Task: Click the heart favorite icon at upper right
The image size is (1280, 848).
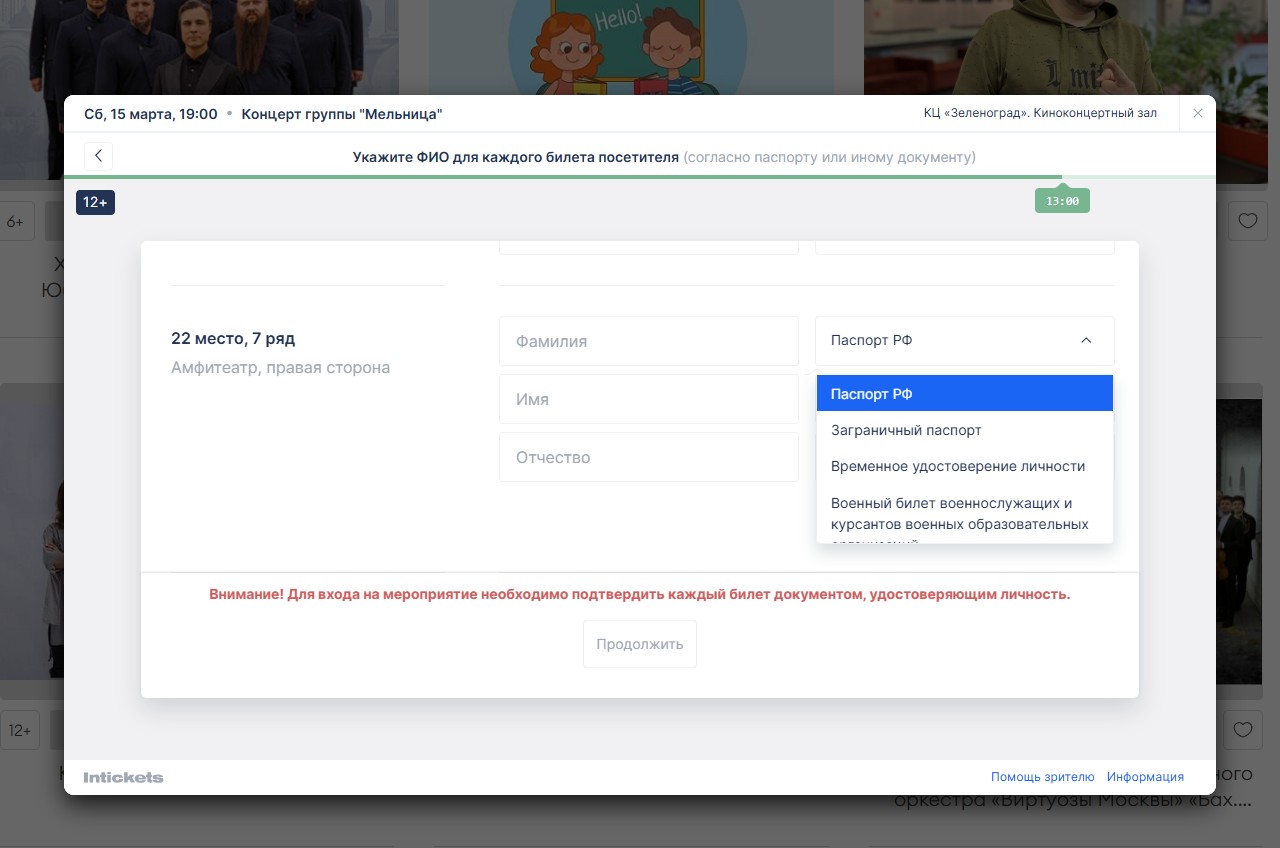Action: tap(1247, 221)
